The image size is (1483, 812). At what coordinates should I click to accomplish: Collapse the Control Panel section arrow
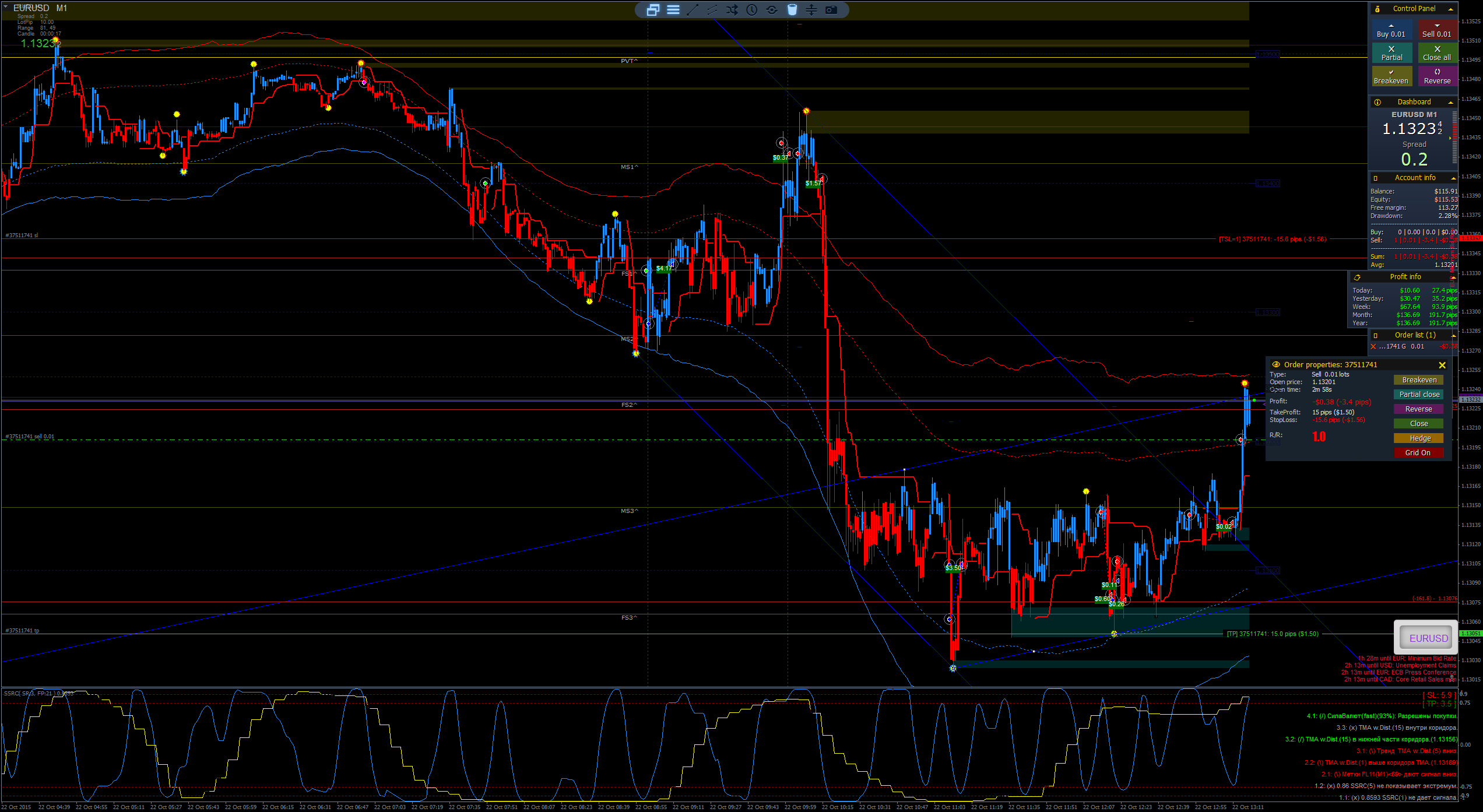pyautogui.click(x=1451, y=9)
